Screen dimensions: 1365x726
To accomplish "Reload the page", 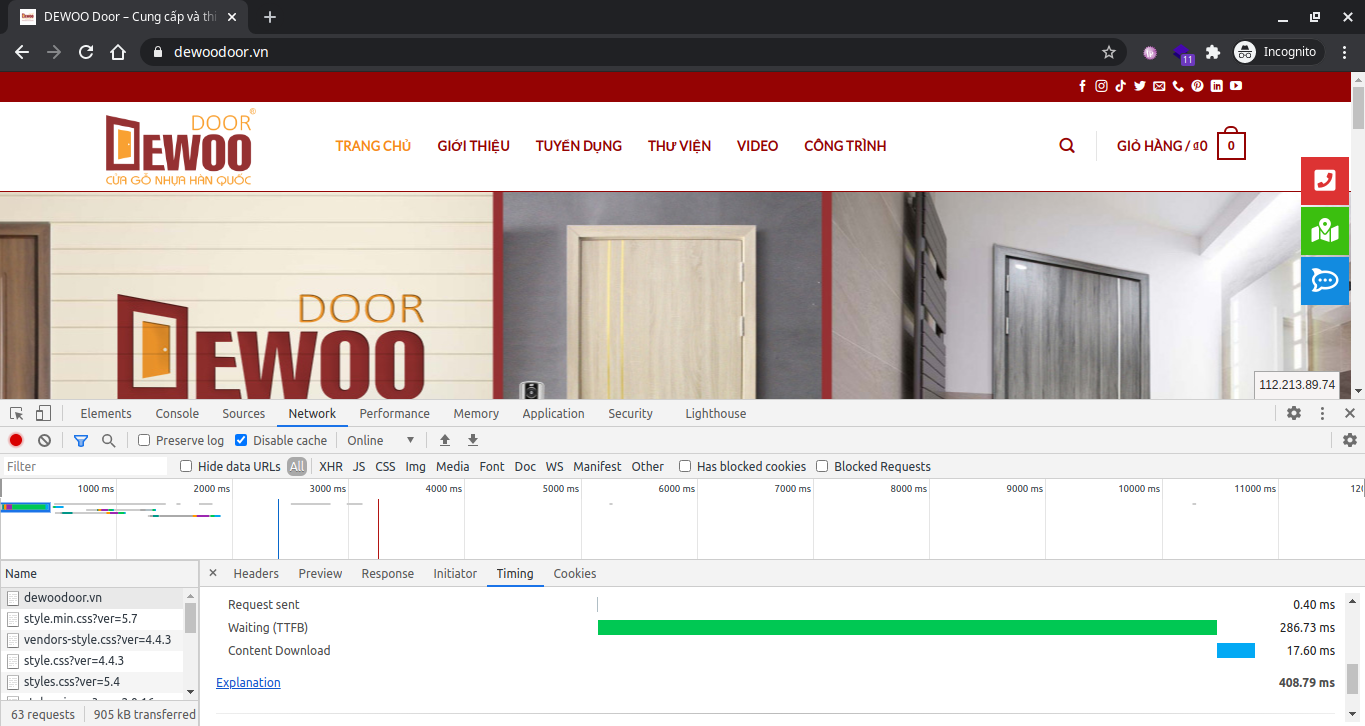I will (x=86, y=52).
